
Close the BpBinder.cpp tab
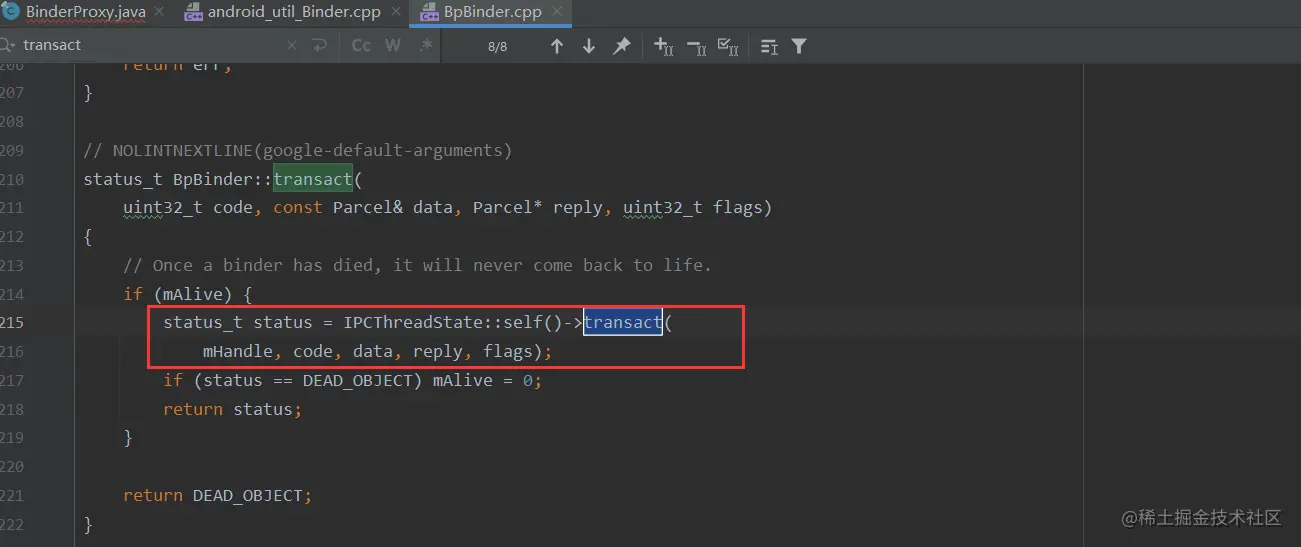557,13
